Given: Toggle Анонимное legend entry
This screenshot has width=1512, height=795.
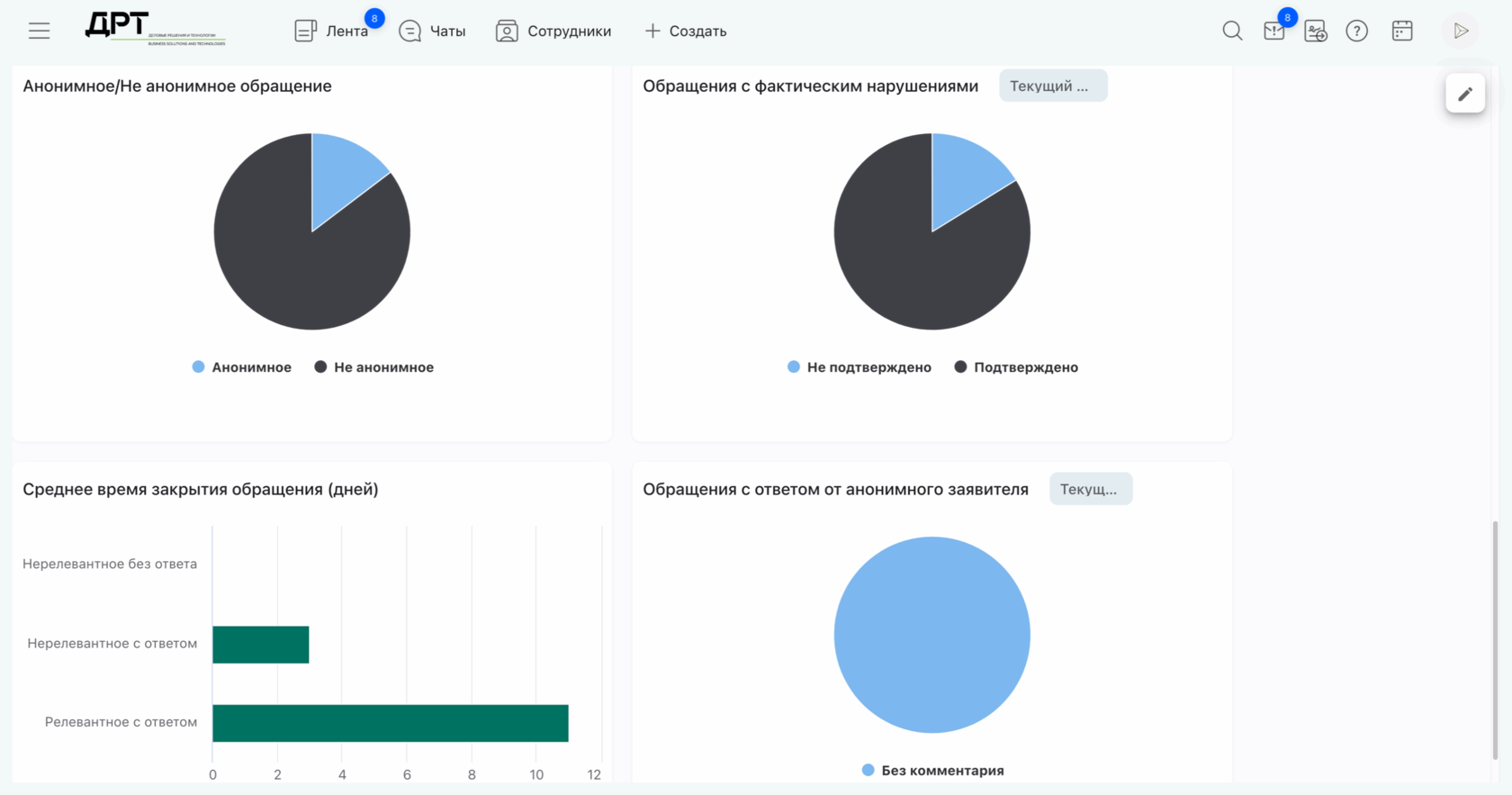Looking at the screenshot, I should (x=242, y=367).
